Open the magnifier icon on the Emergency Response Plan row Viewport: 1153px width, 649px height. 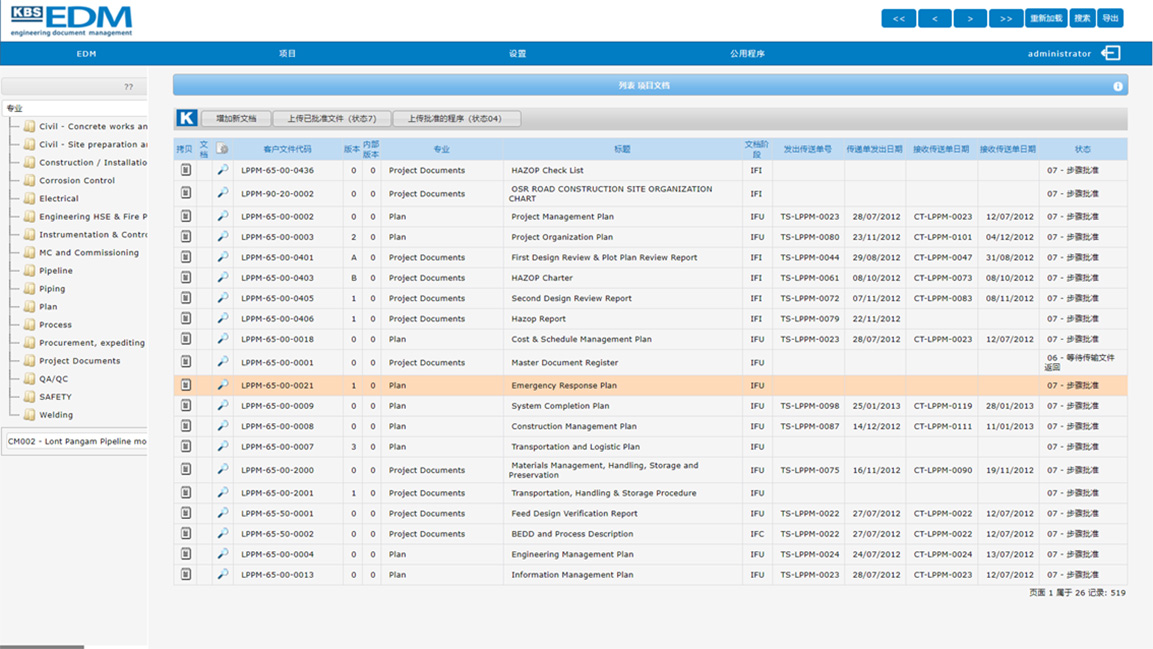[222, 385]
